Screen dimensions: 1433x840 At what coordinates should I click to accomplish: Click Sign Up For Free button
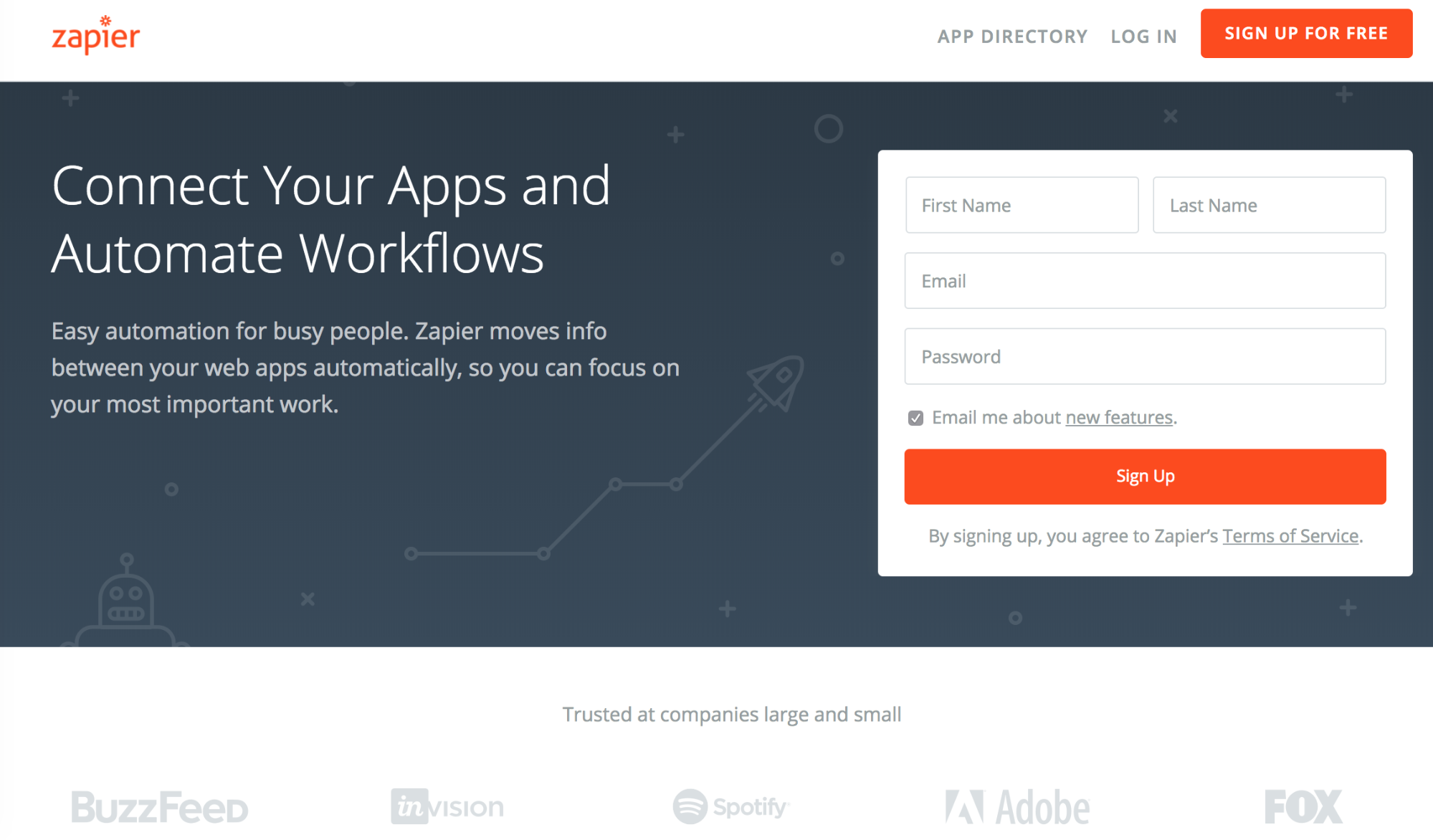point(1306,34)
